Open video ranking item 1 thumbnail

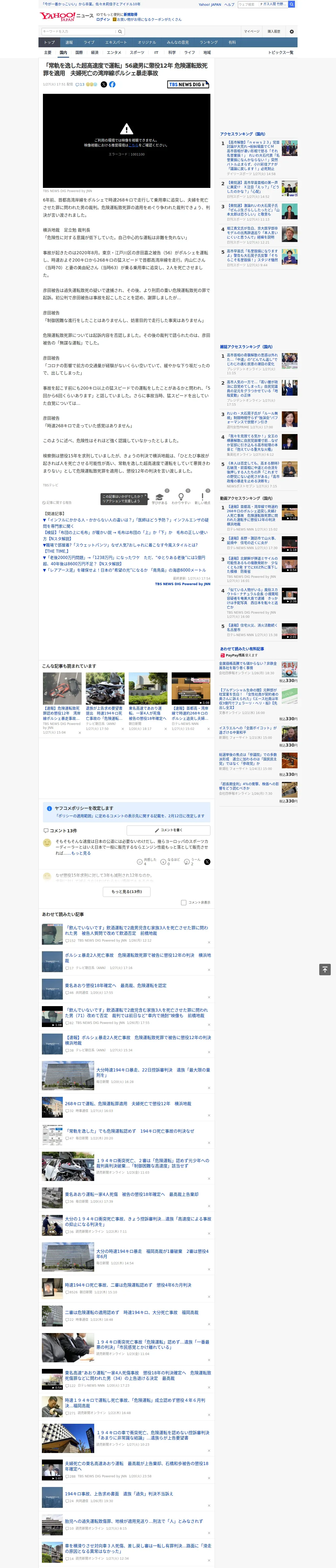click(x=290, y=512)
